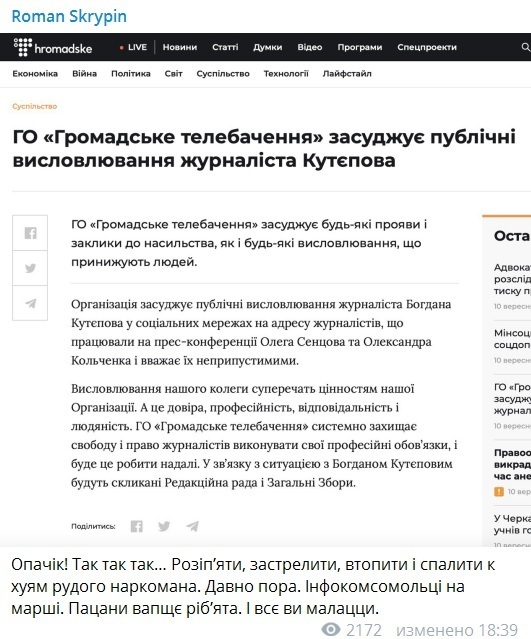Select Суспільство in category bar
The height and width of the screenshot is (639, 531).
click(x=223, y=74)
